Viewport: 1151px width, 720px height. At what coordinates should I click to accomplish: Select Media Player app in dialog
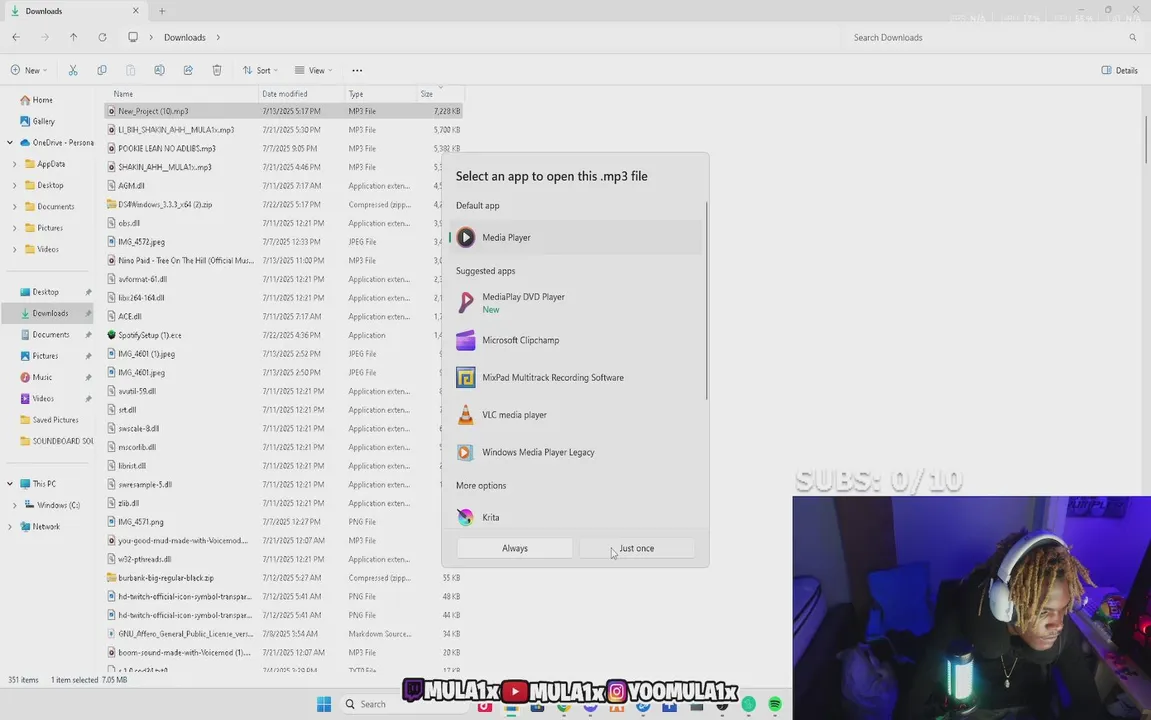tap(575, 238)
